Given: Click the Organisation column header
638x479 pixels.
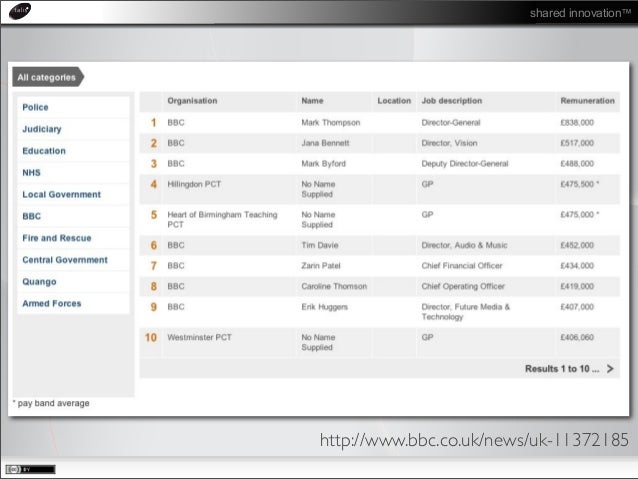Looking at the screenshot, I should [x=192, y=101].
